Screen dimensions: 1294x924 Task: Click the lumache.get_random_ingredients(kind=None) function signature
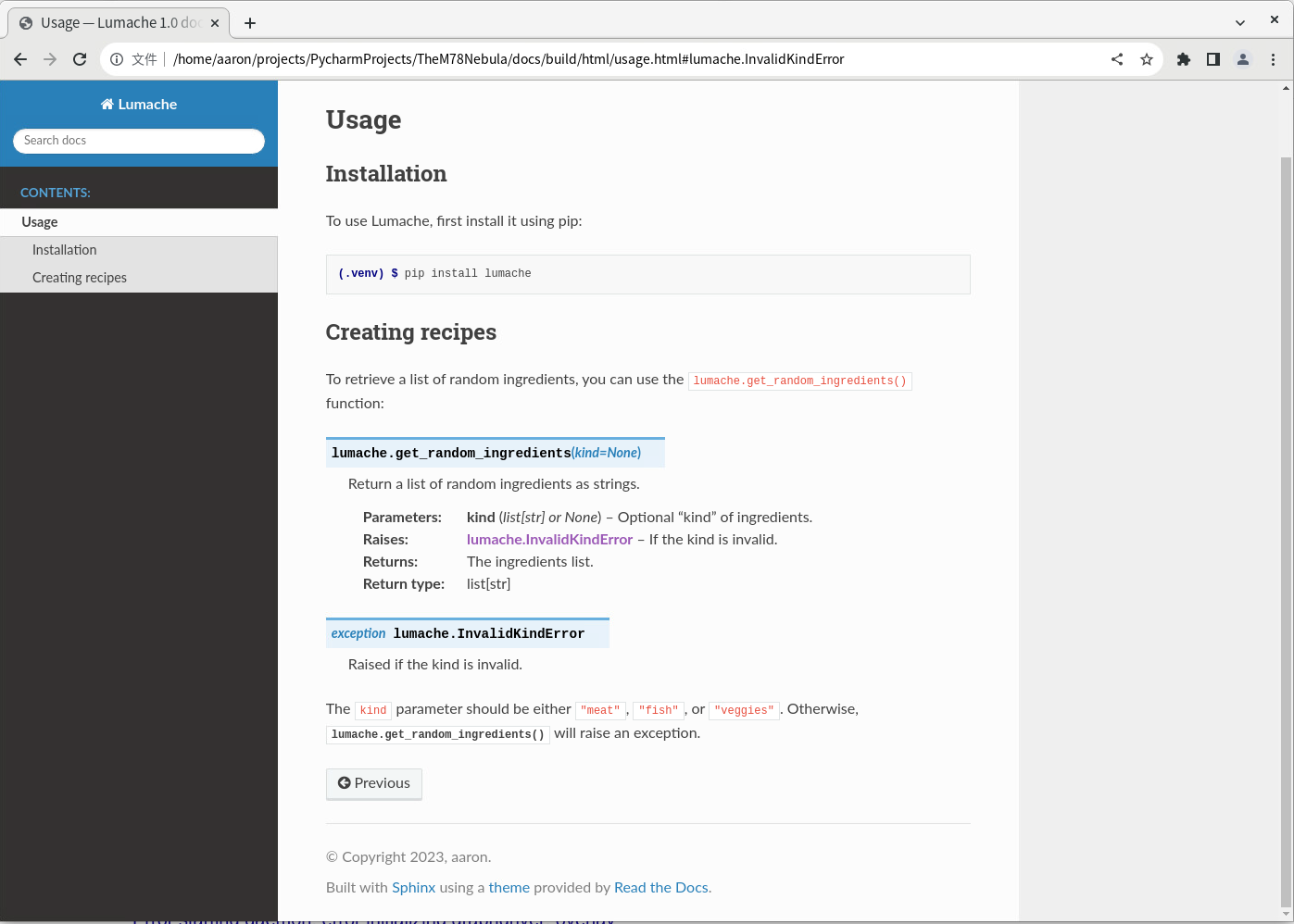(x=496, y=453)
